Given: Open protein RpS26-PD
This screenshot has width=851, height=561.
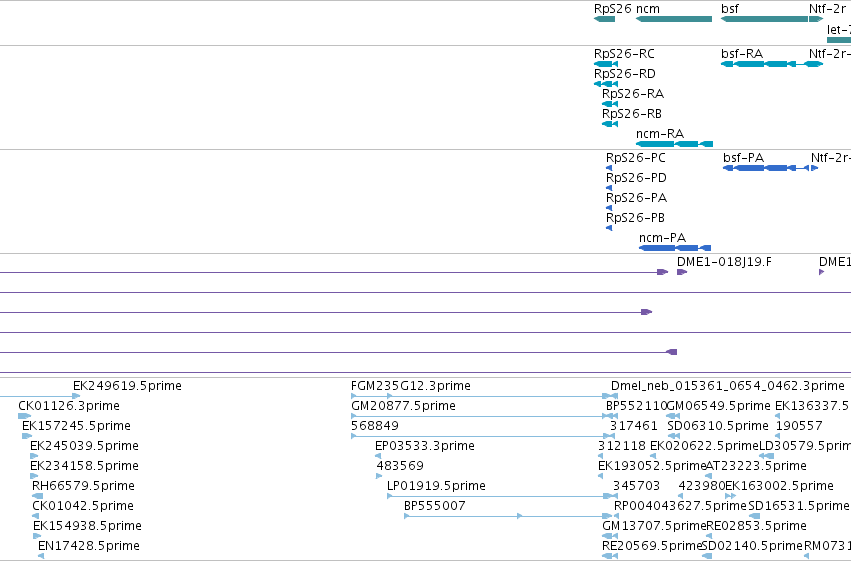Looking at the screenshot, I should [636, 178].
